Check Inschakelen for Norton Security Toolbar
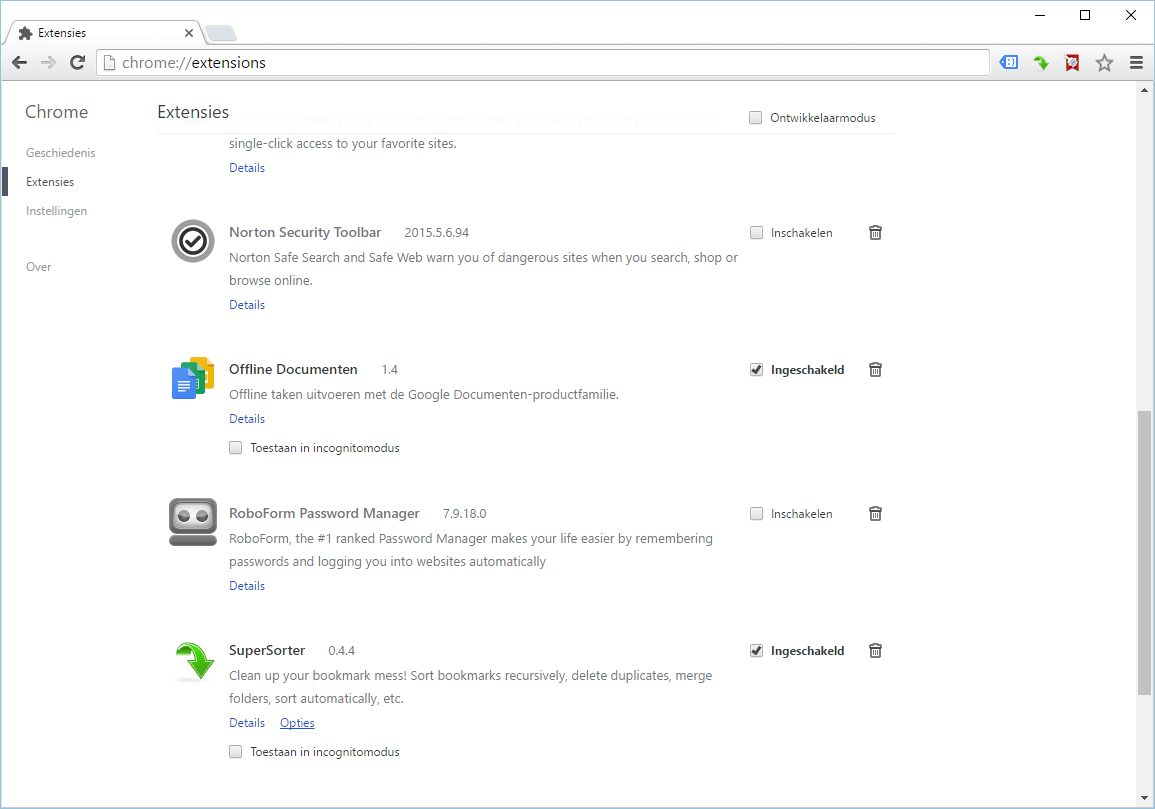1155x809 pixels. pyautogui.click(x=756, y=232)
